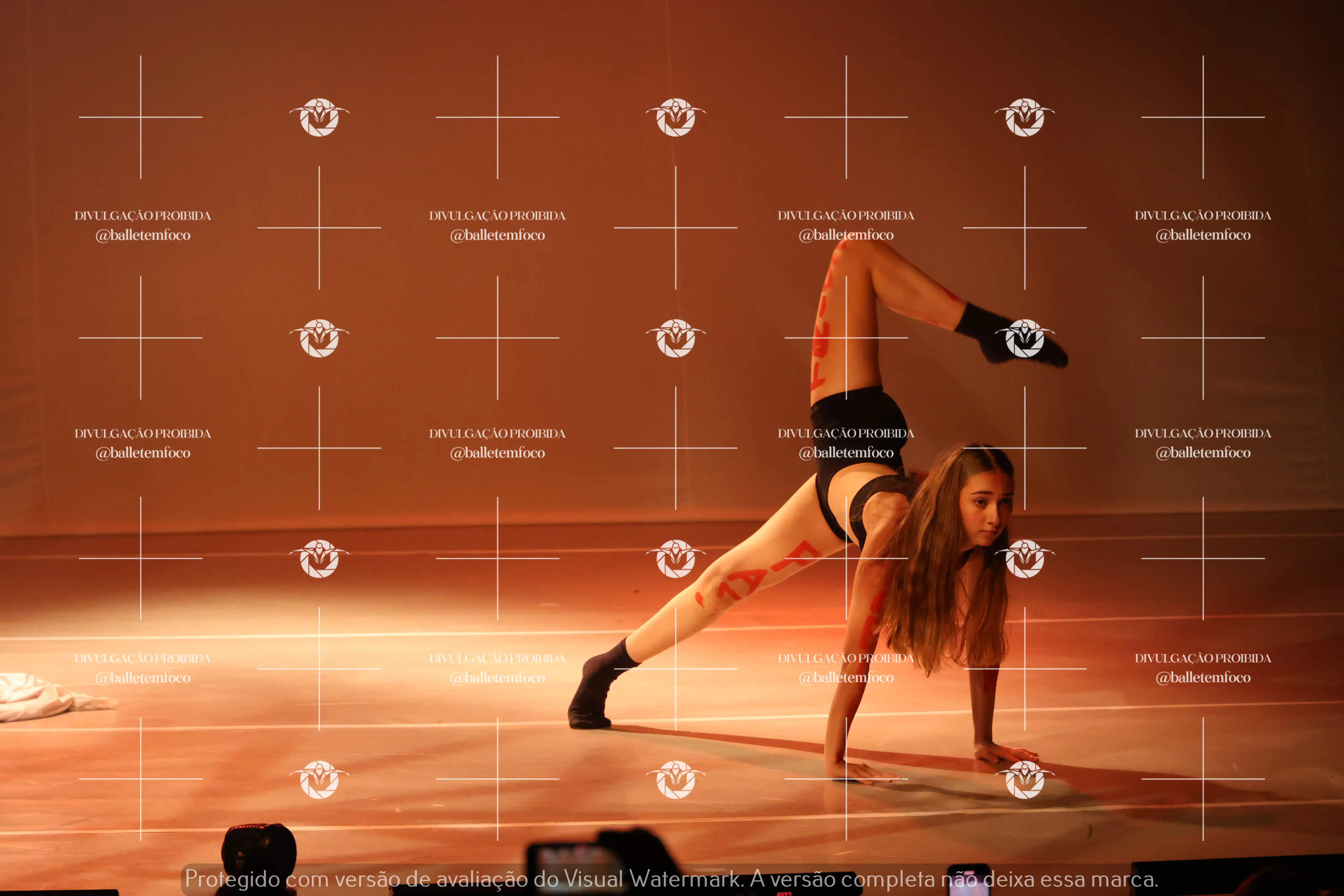Click the @balletemfoco text above the white cloth

(143, 678)
